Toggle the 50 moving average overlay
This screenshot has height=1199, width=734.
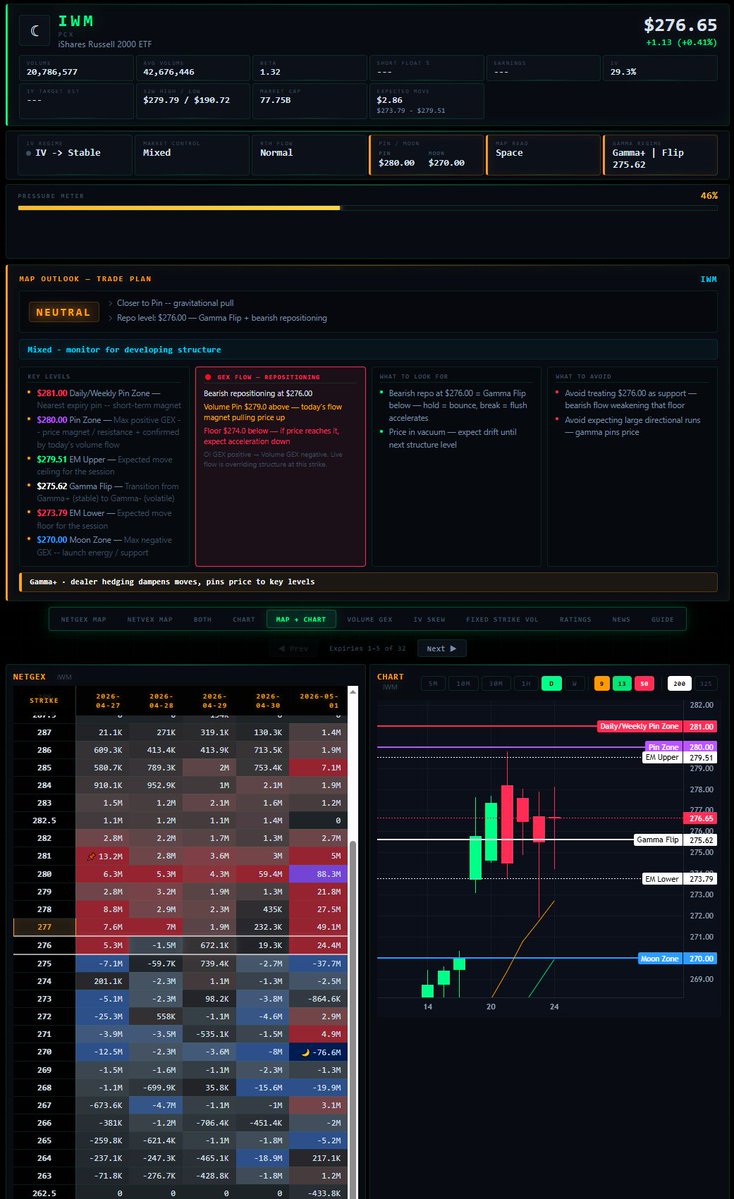coord(645,684)
